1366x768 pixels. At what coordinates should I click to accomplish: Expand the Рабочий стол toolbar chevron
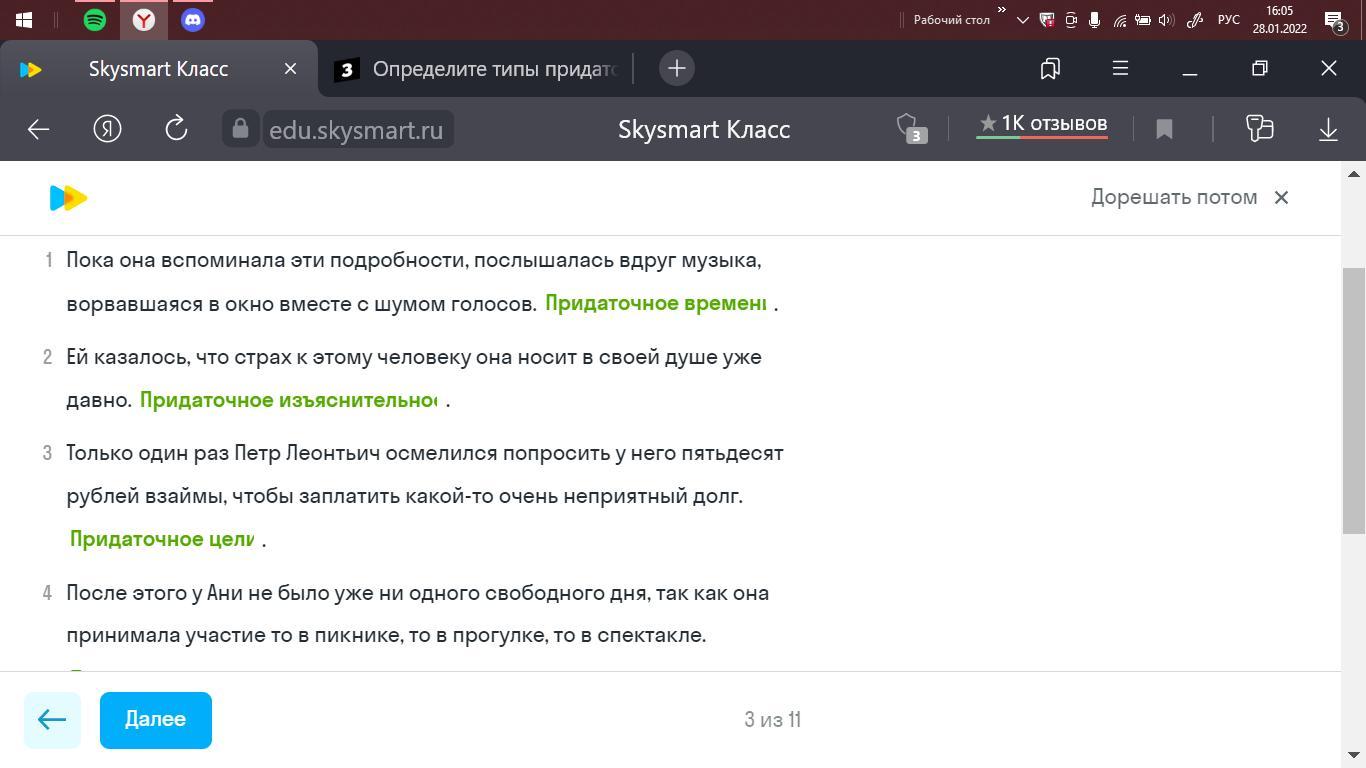[1001, 10]
